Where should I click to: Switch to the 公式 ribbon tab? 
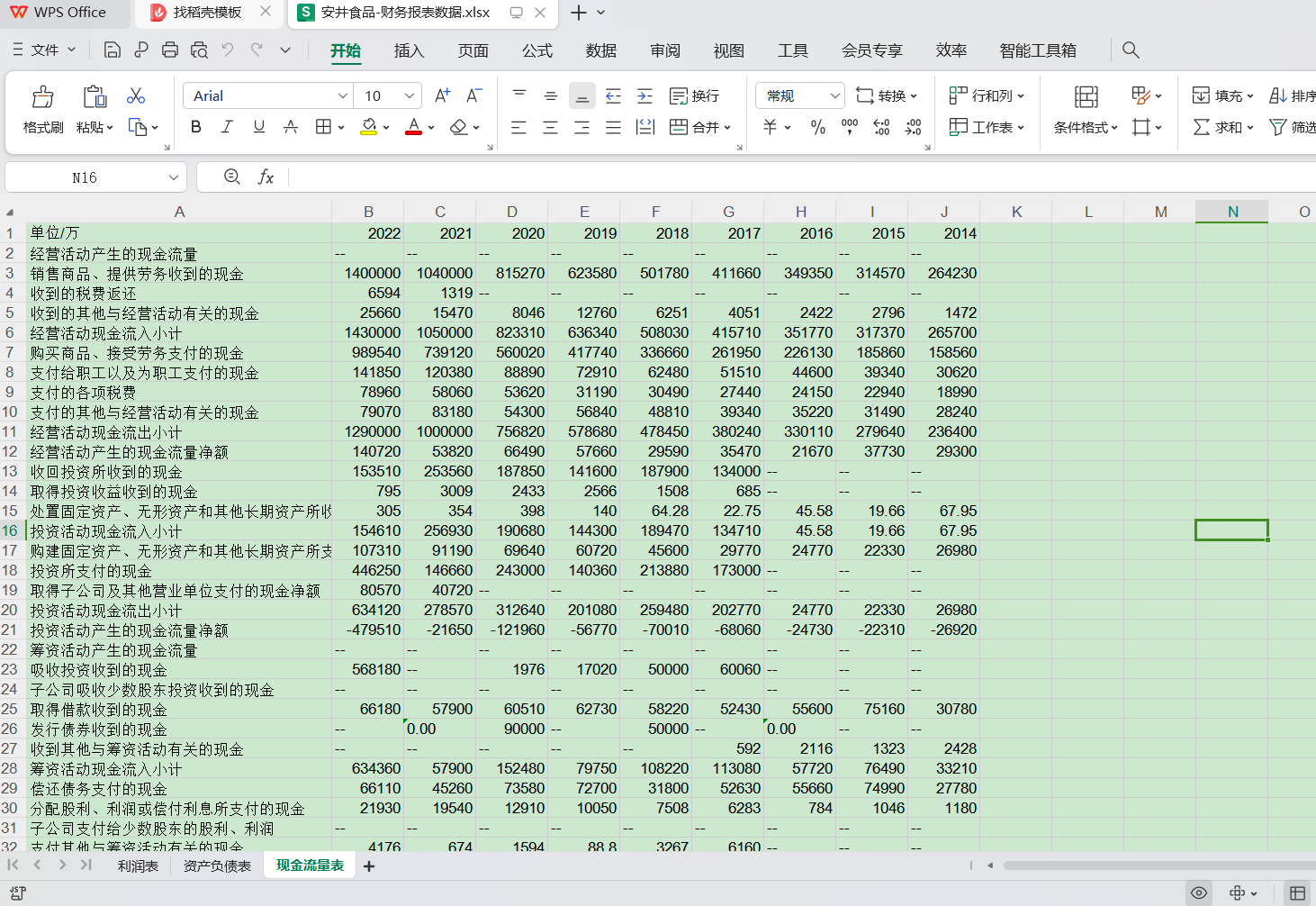coord(537,51)
